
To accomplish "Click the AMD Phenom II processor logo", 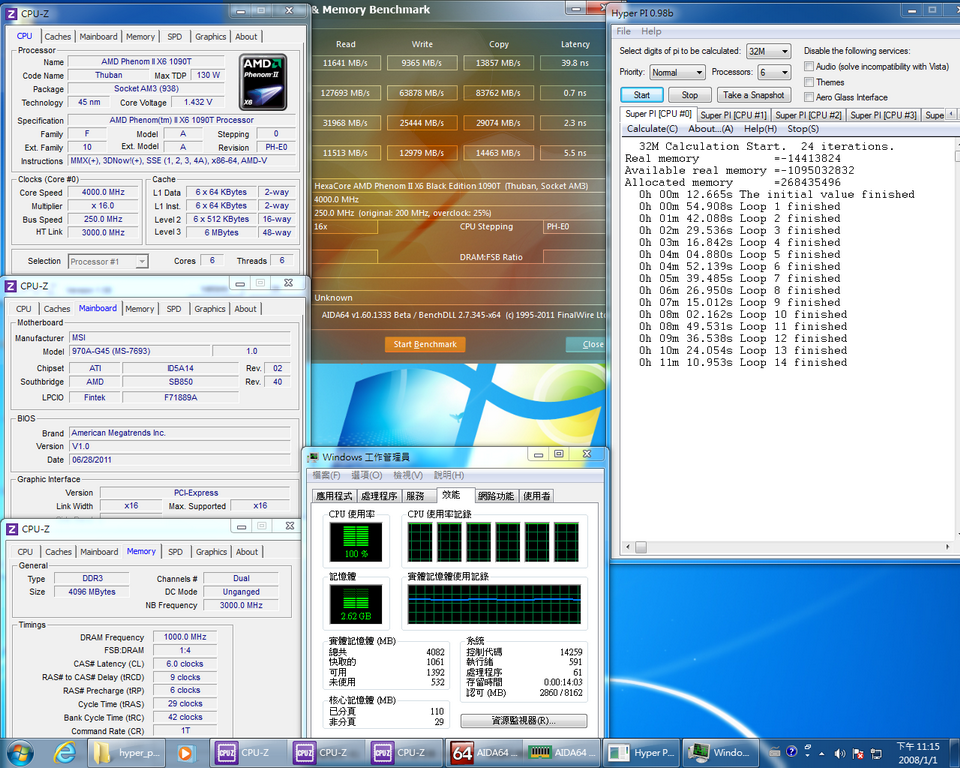I will 263,82.
